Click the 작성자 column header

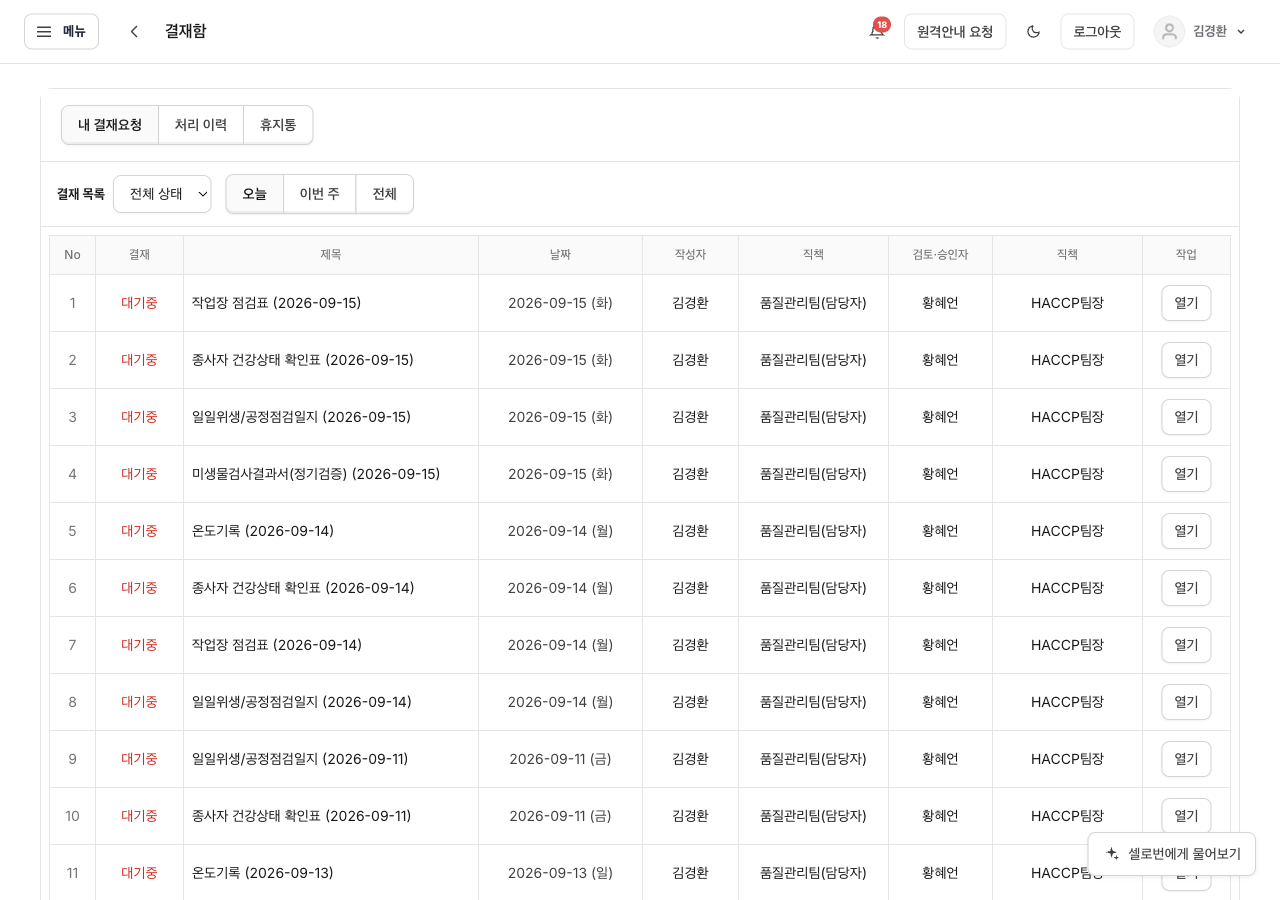coord(690,255)
